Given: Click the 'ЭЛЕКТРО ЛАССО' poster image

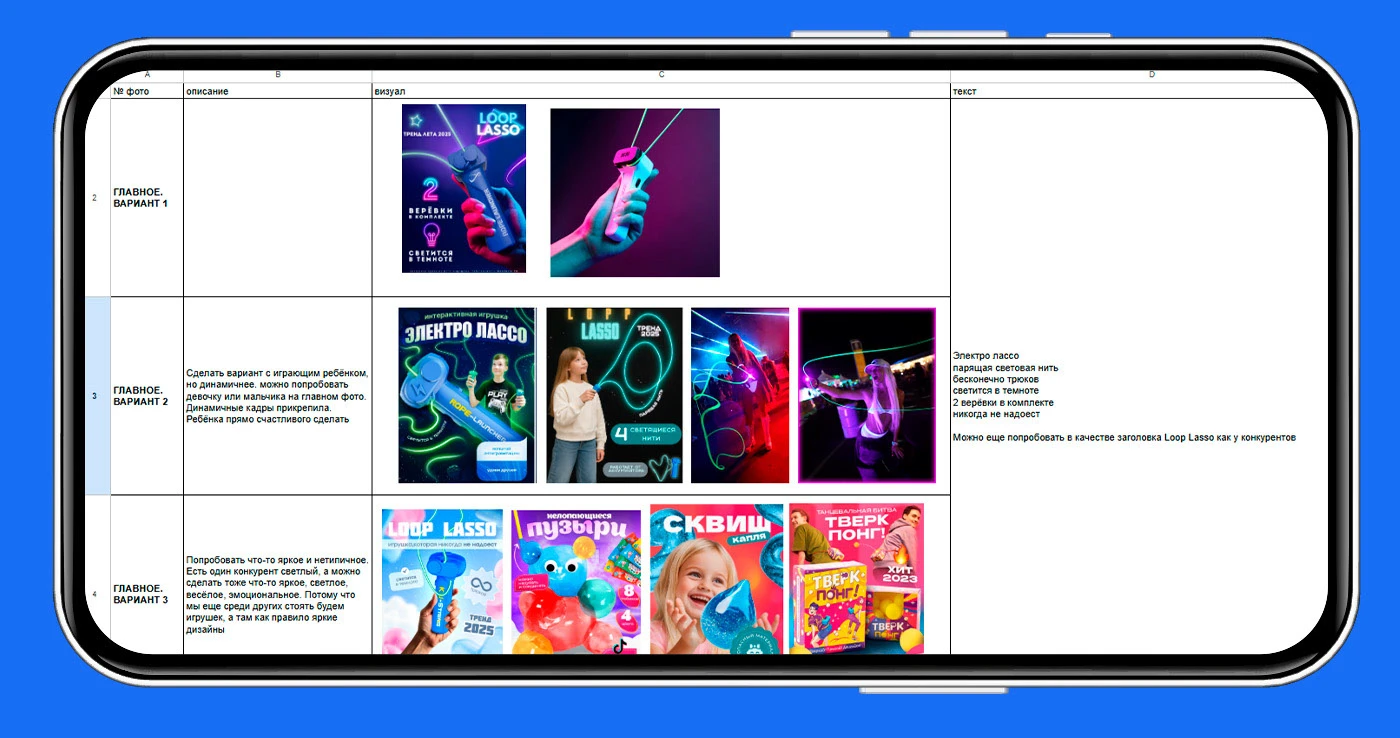Looking at the screenshot, I should pos(467,395).
